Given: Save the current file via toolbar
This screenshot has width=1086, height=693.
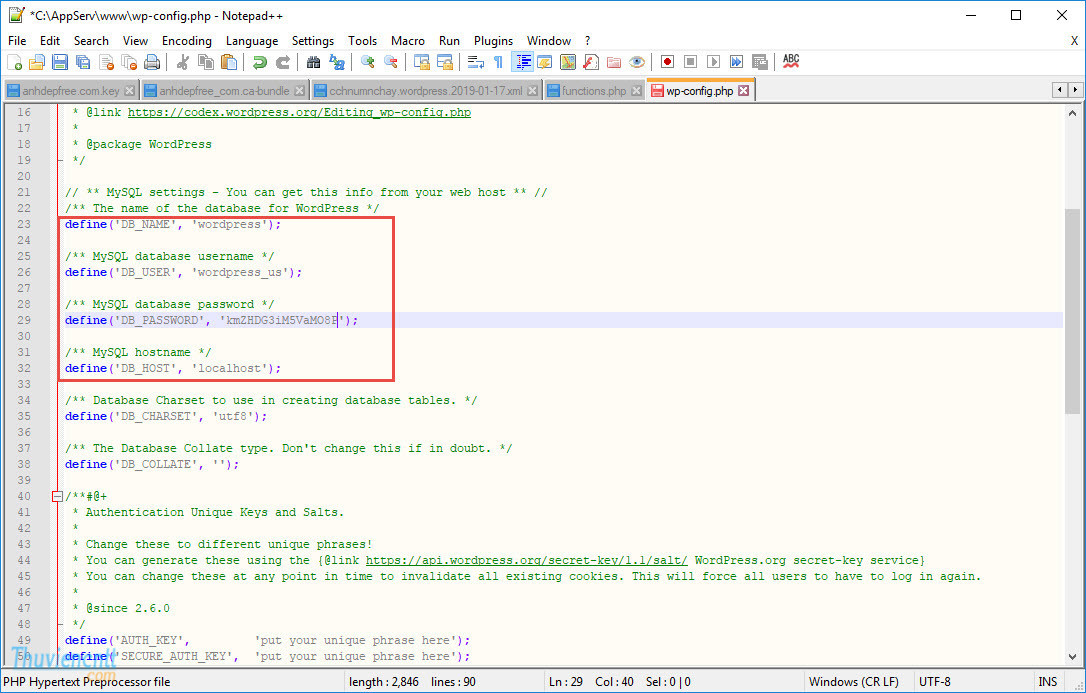Looking at the screenshot, I should pos(60,62).
